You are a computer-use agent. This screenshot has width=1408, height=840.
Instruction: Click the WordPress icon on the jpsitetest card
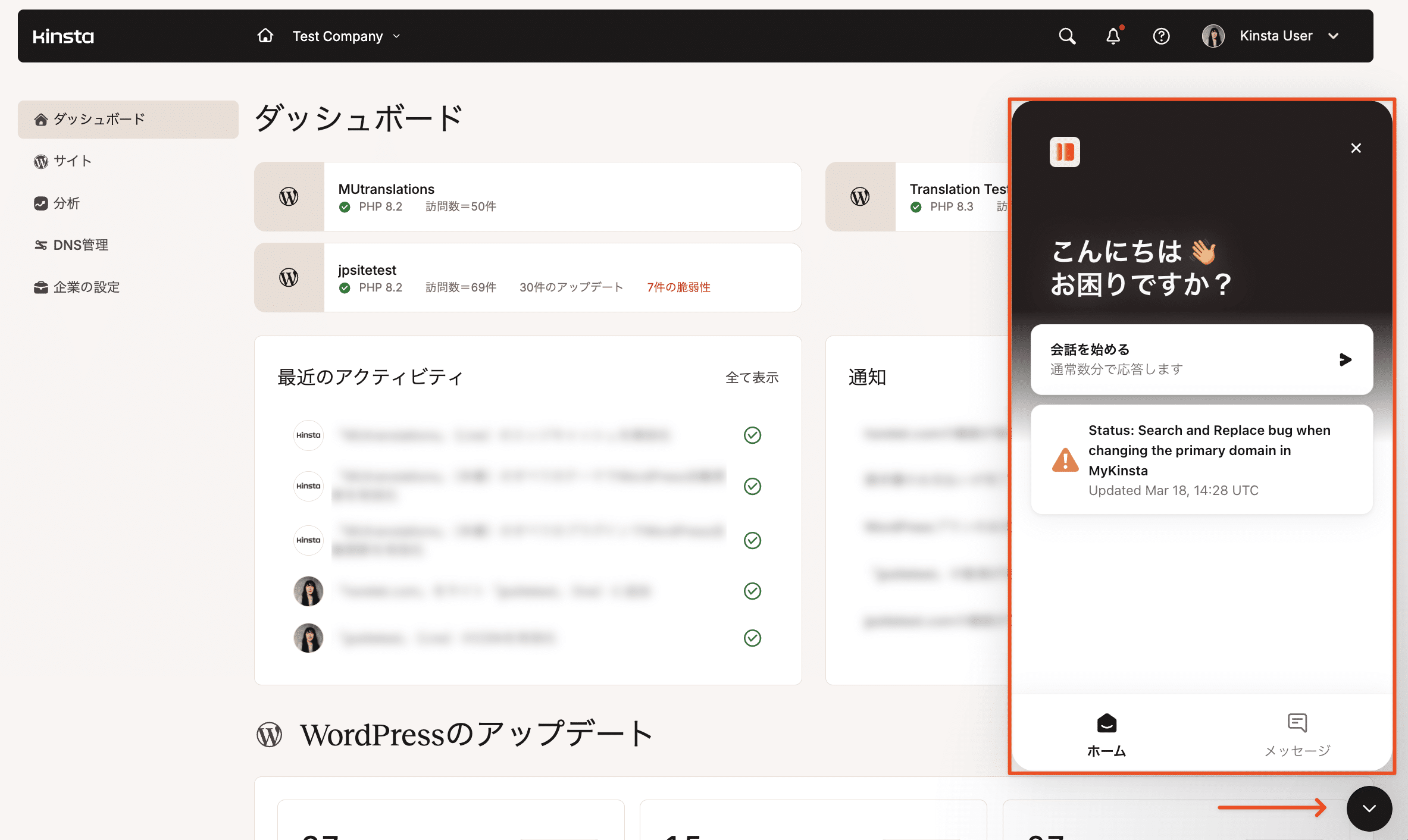[x=288, y=277]
